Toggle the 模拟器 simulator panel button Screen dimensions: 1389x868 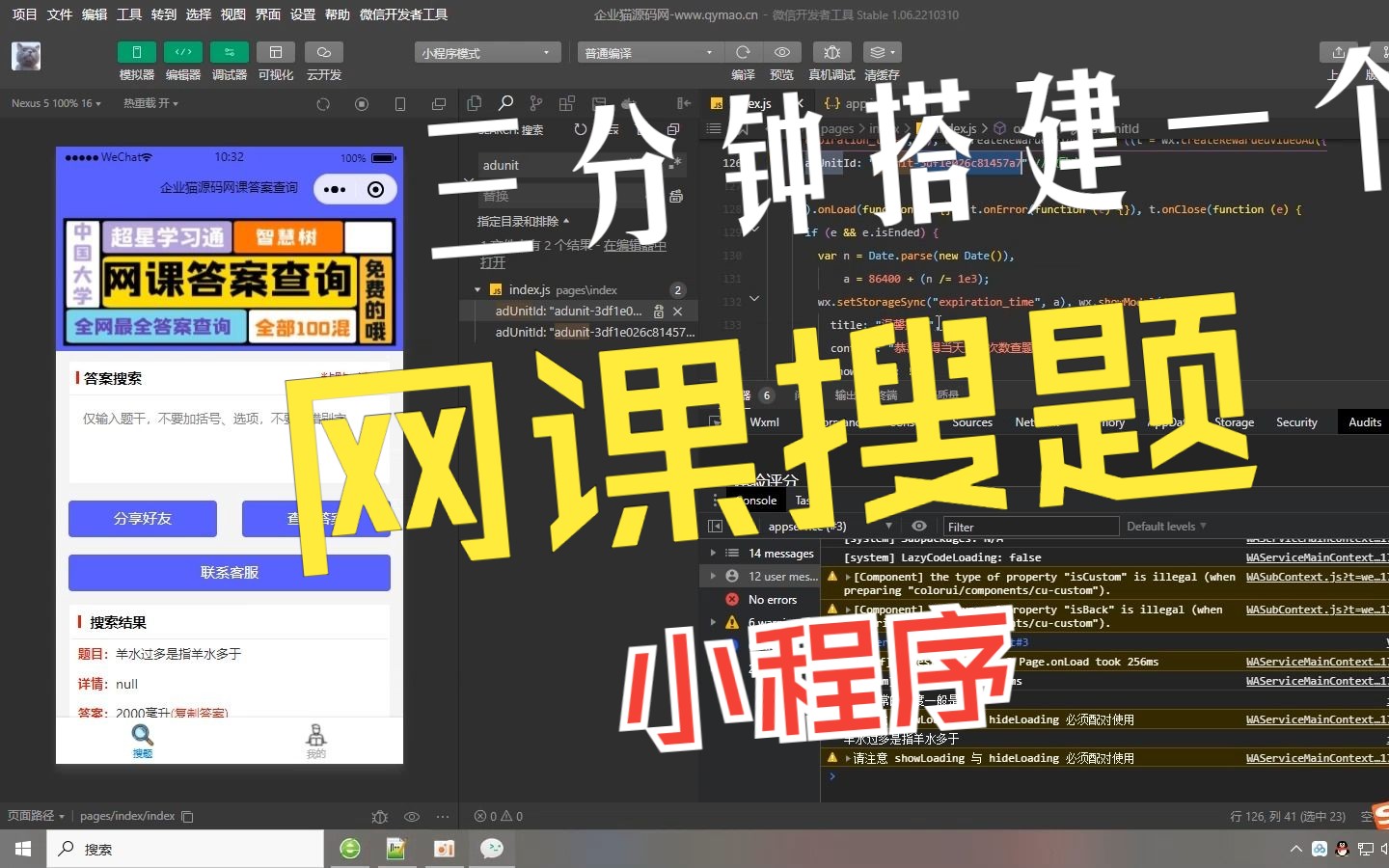(x=136, y=52)
